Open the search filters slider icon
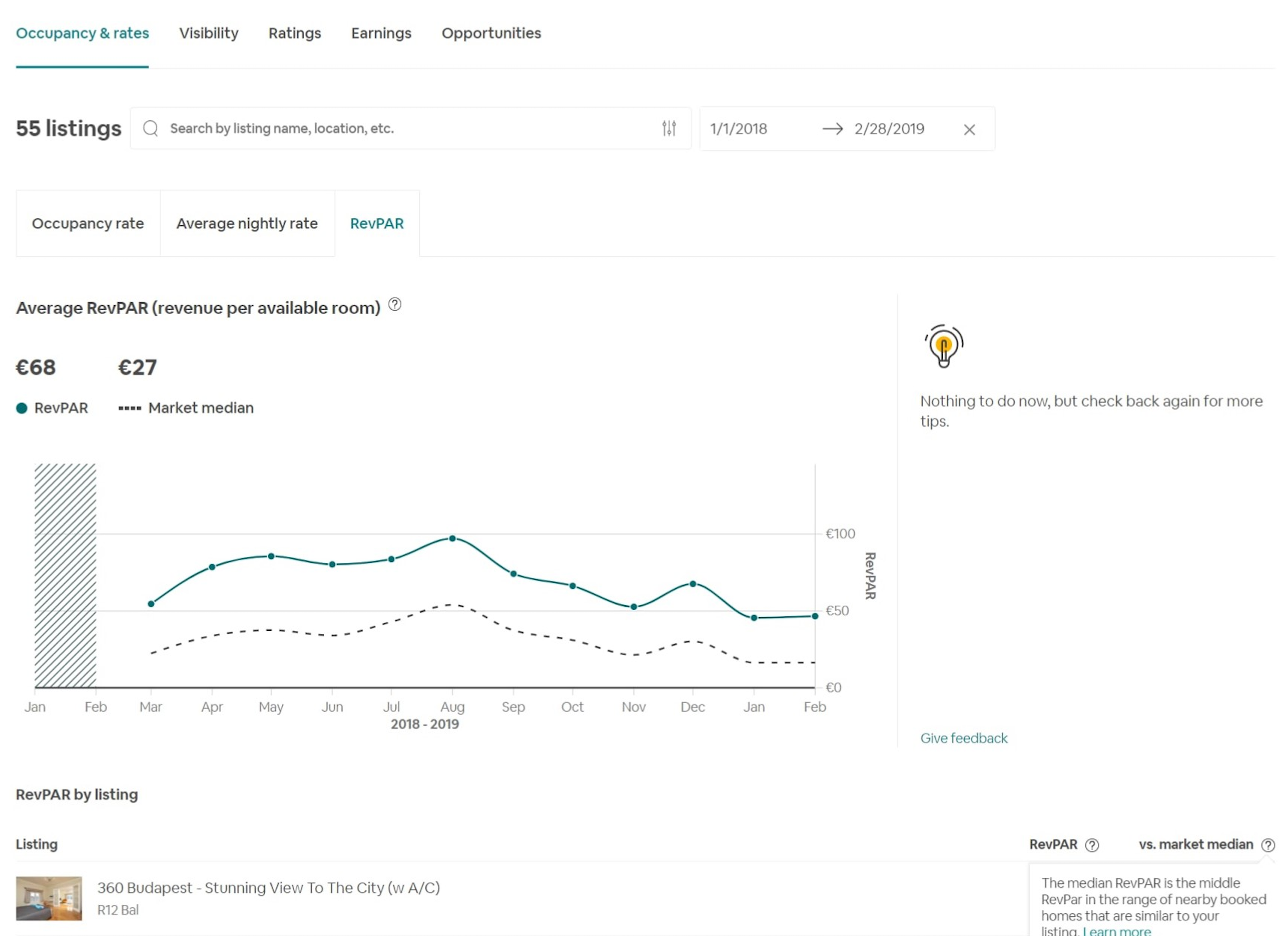Image resolution: width=1288 pixels, height=936 pixels. pyautogui.click(x=669, y=128)
